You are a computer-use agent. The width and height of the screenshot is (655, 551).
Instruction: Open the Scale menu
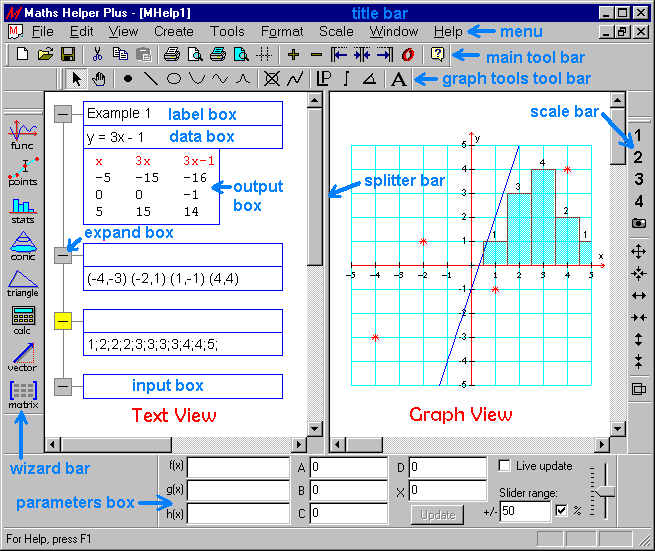point(336,32)
